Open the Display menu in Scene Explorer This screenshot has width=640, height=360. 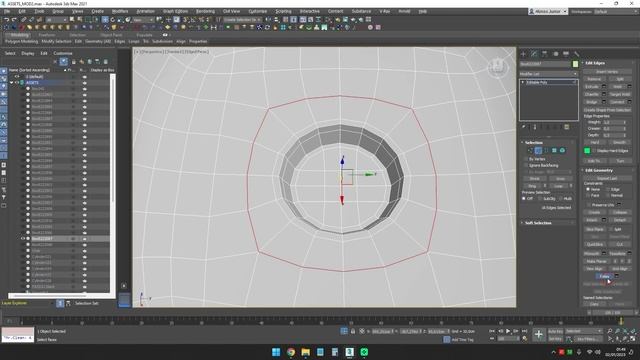pyautogui.click(x=28, y=53)
